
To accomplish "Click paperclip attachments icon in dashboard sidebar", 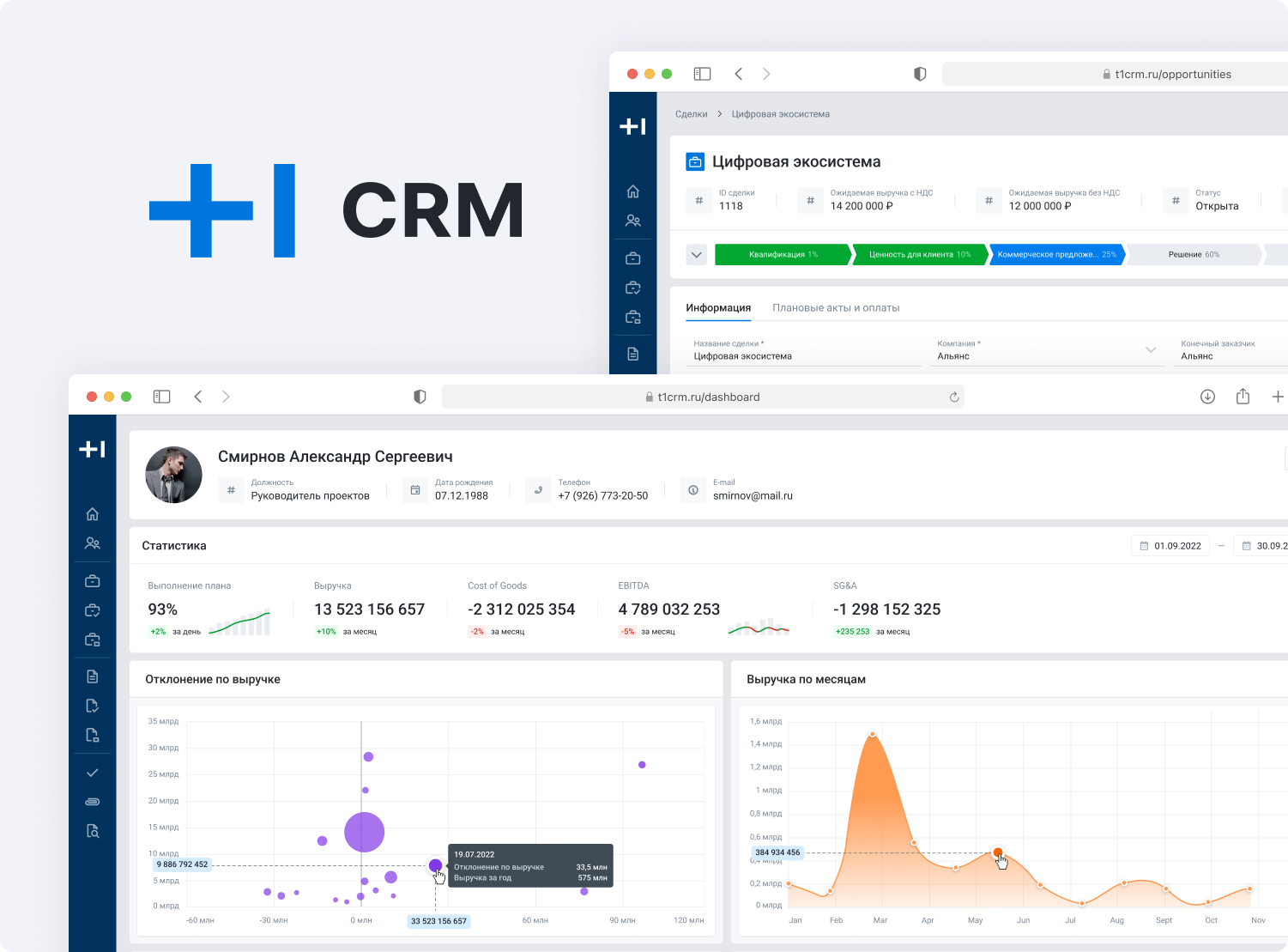I will click(93, 802).
